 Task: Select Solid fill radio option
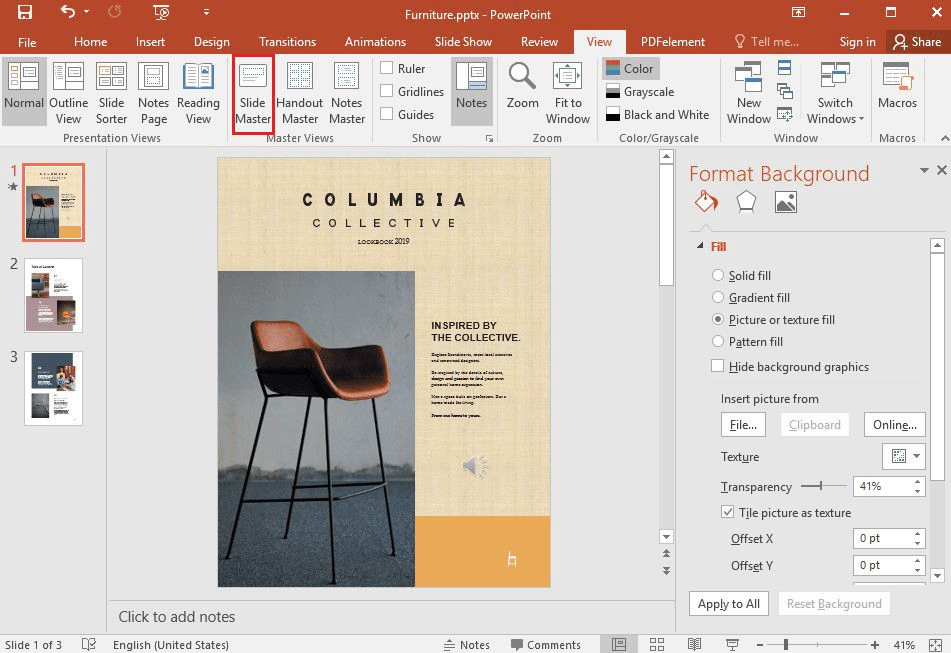pyautogui.click(x=718, y=276)
